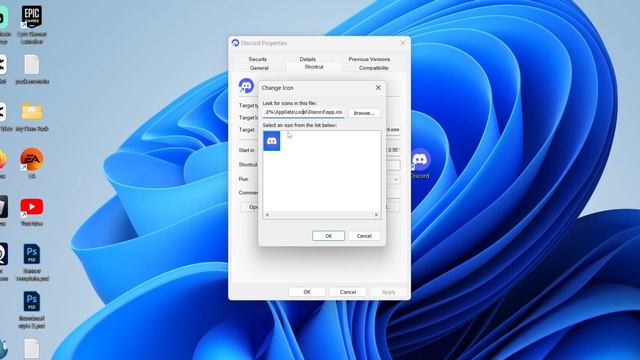This screenshot has height=360, width=640.
Task: Select the Discord icon in the icon list
Action: coord(272,141)
